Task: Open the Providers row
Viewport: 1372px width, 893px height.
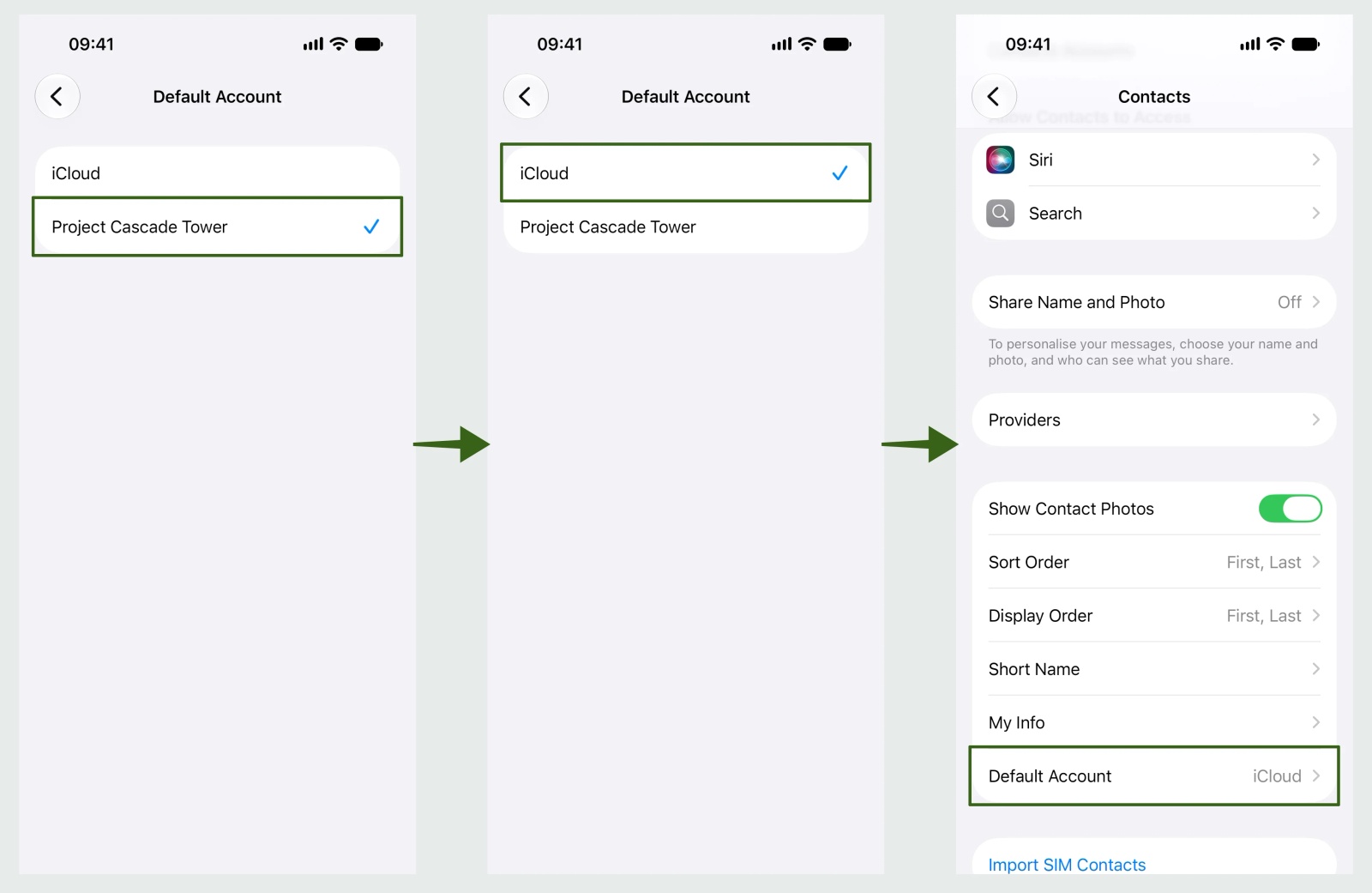Action: pyautogui.click(x=1153, y=419)
